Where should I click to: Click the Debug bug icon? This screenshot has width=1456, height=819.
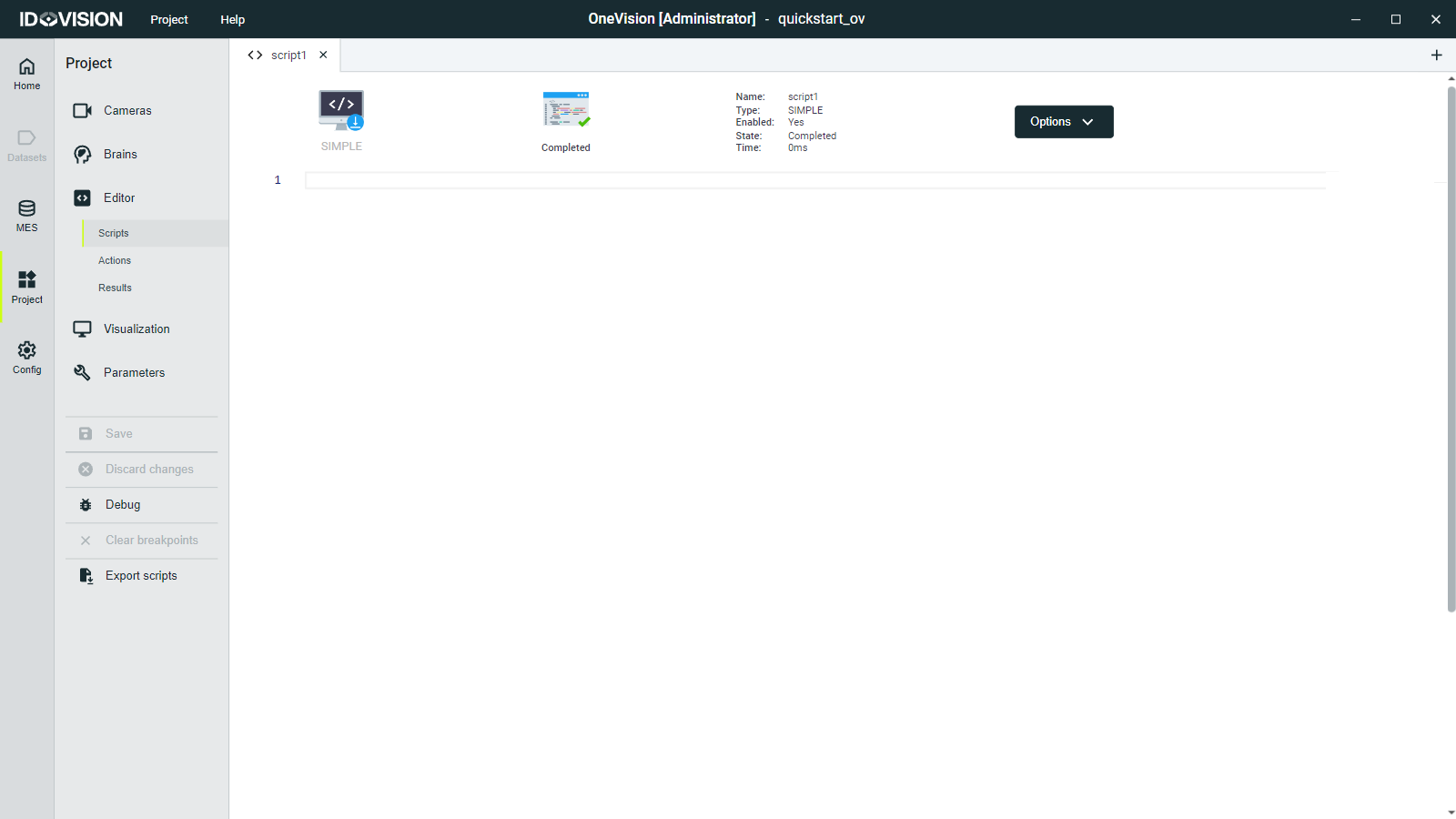86,505
